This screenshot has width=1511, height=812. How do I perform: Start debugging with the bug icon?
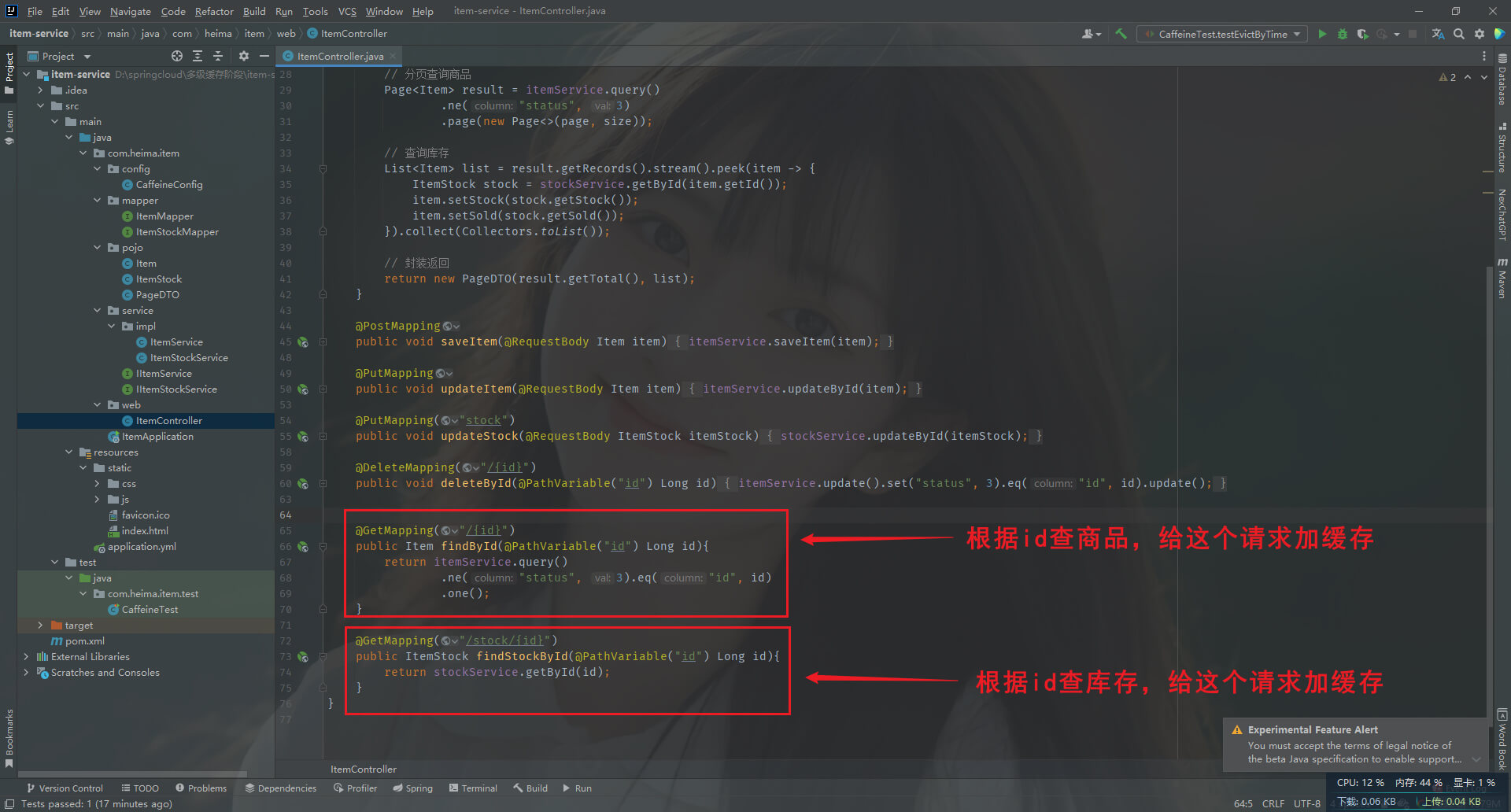tap(1343, 34)
